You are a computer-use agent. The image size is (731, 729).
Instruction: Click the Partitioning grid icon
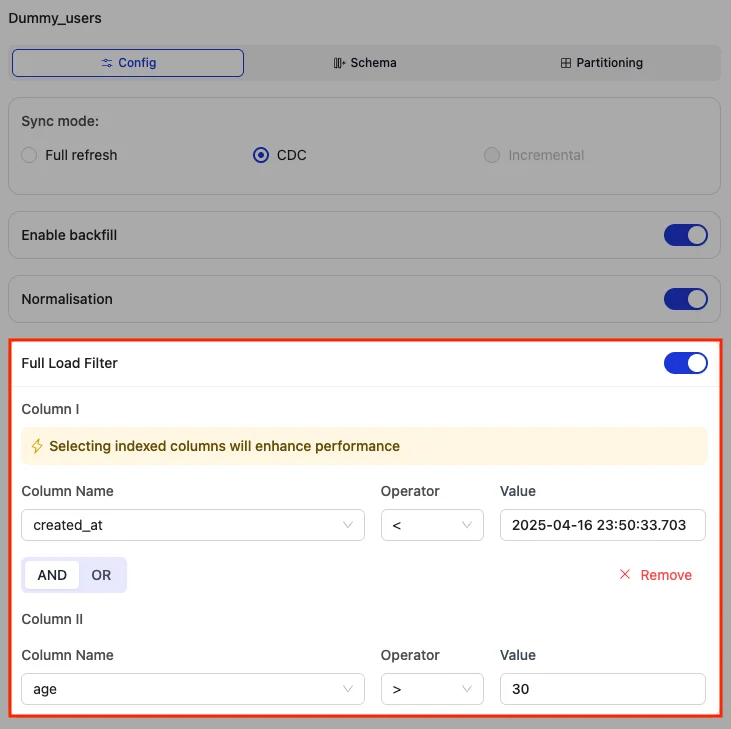pyautogui.click(x=566, y=63)
